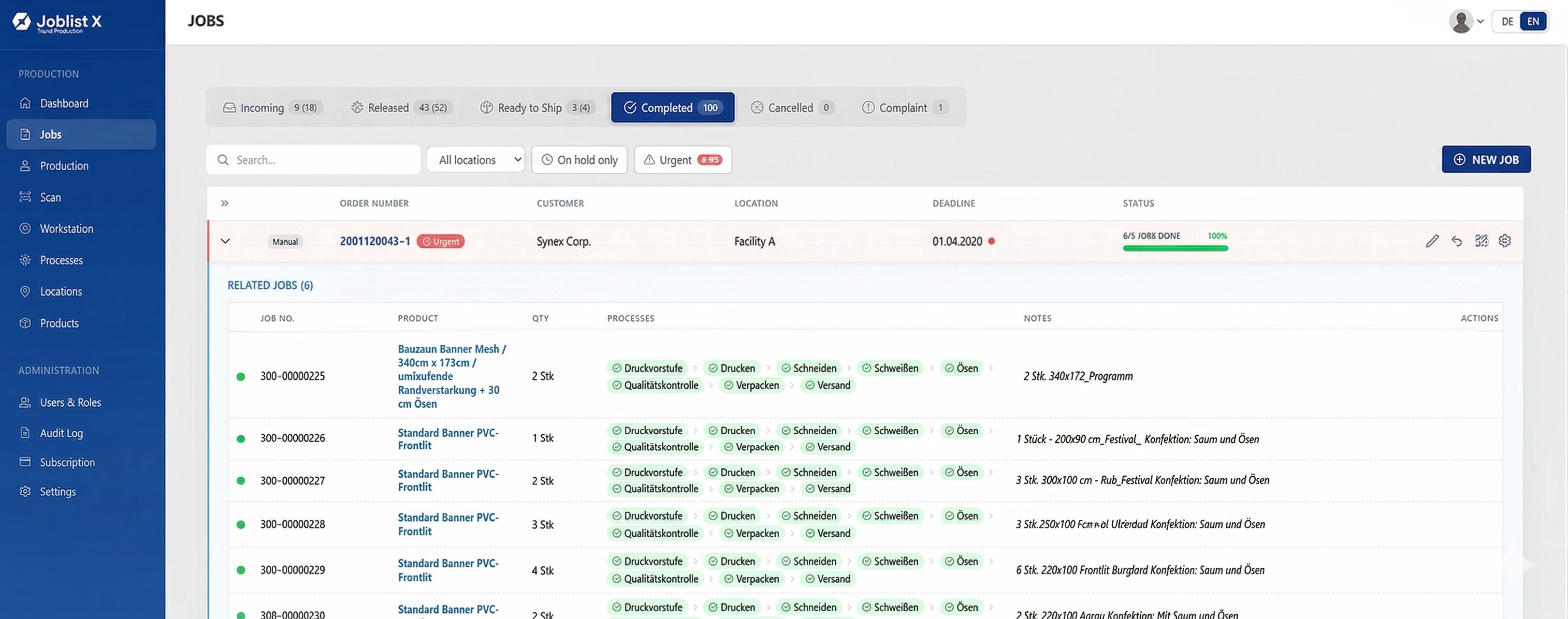Open the All locations dropdown

(x=476, y=160)
